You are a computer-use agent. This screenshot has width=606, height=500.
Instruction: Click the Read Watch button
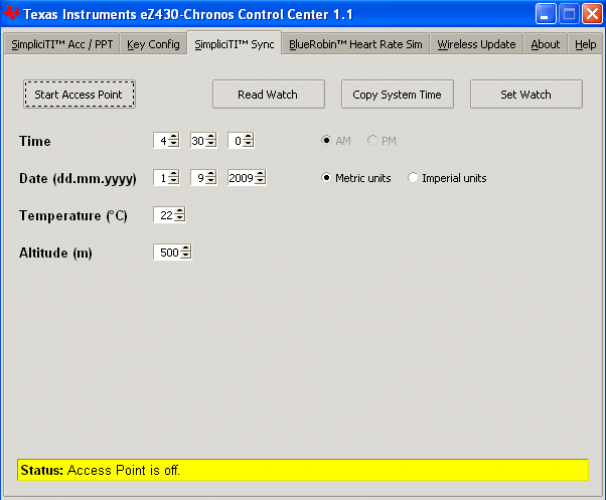pos(268,94)
